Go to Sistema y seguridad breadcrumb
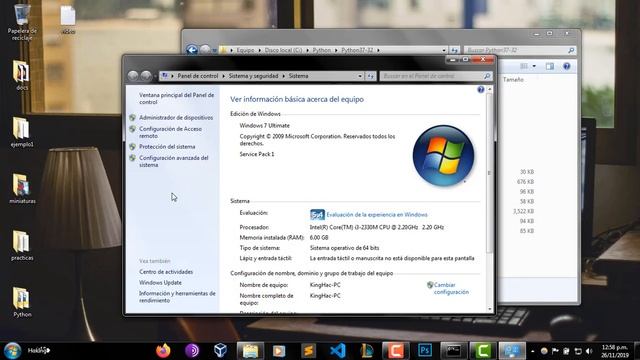640x360 pixels. 253,76
